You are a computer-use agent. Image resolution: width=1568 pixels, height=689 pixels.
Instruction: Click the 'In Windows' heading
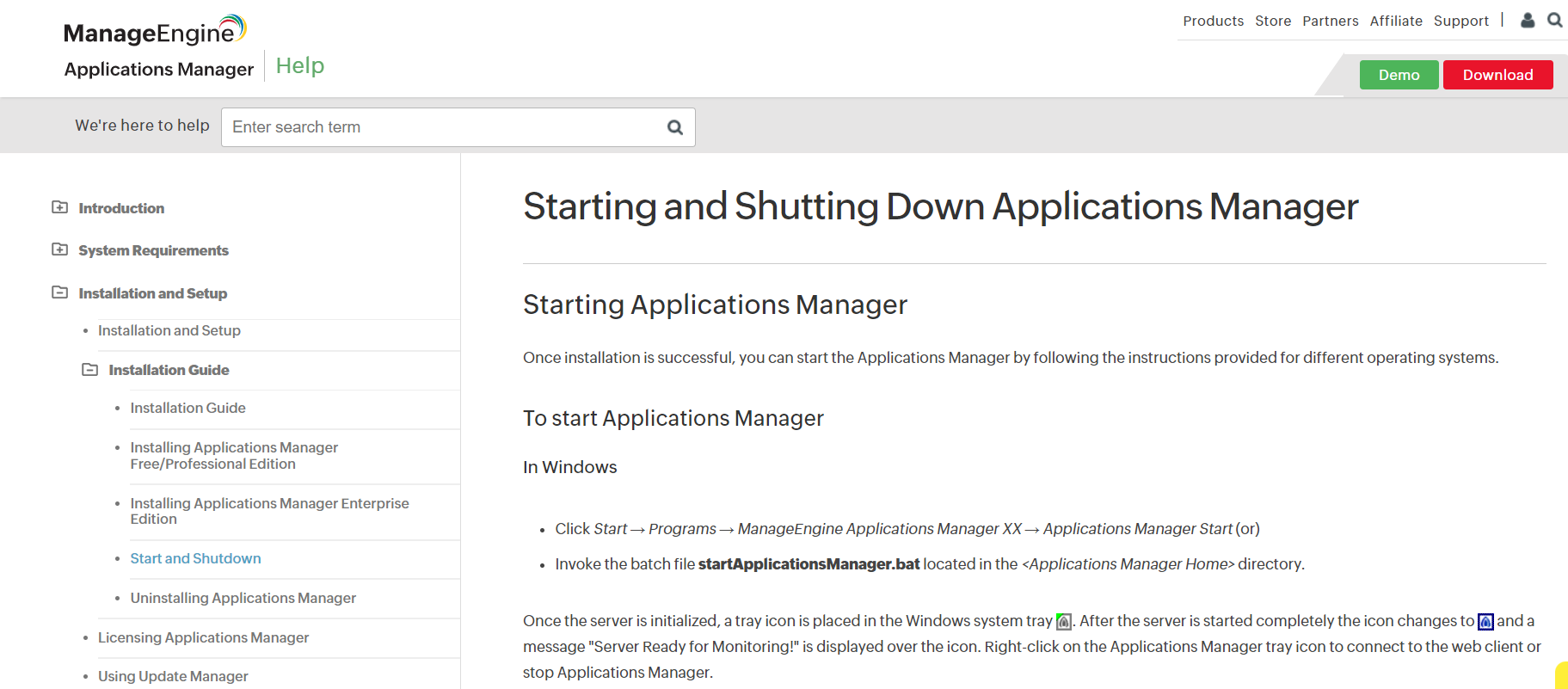click(x=570, y=467)
